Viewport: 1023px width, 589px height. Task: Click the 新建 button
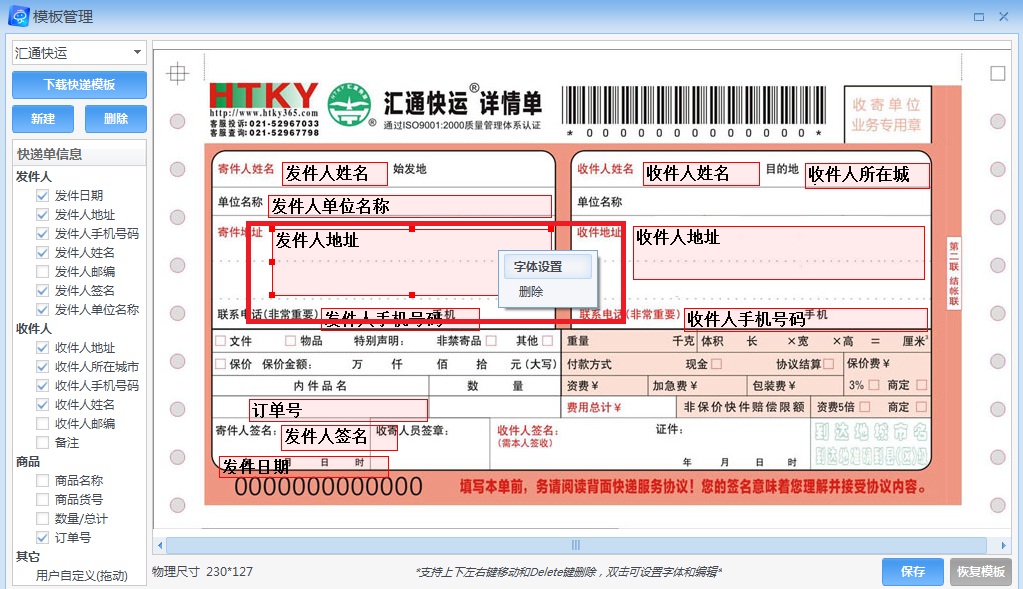coord(43,119)
